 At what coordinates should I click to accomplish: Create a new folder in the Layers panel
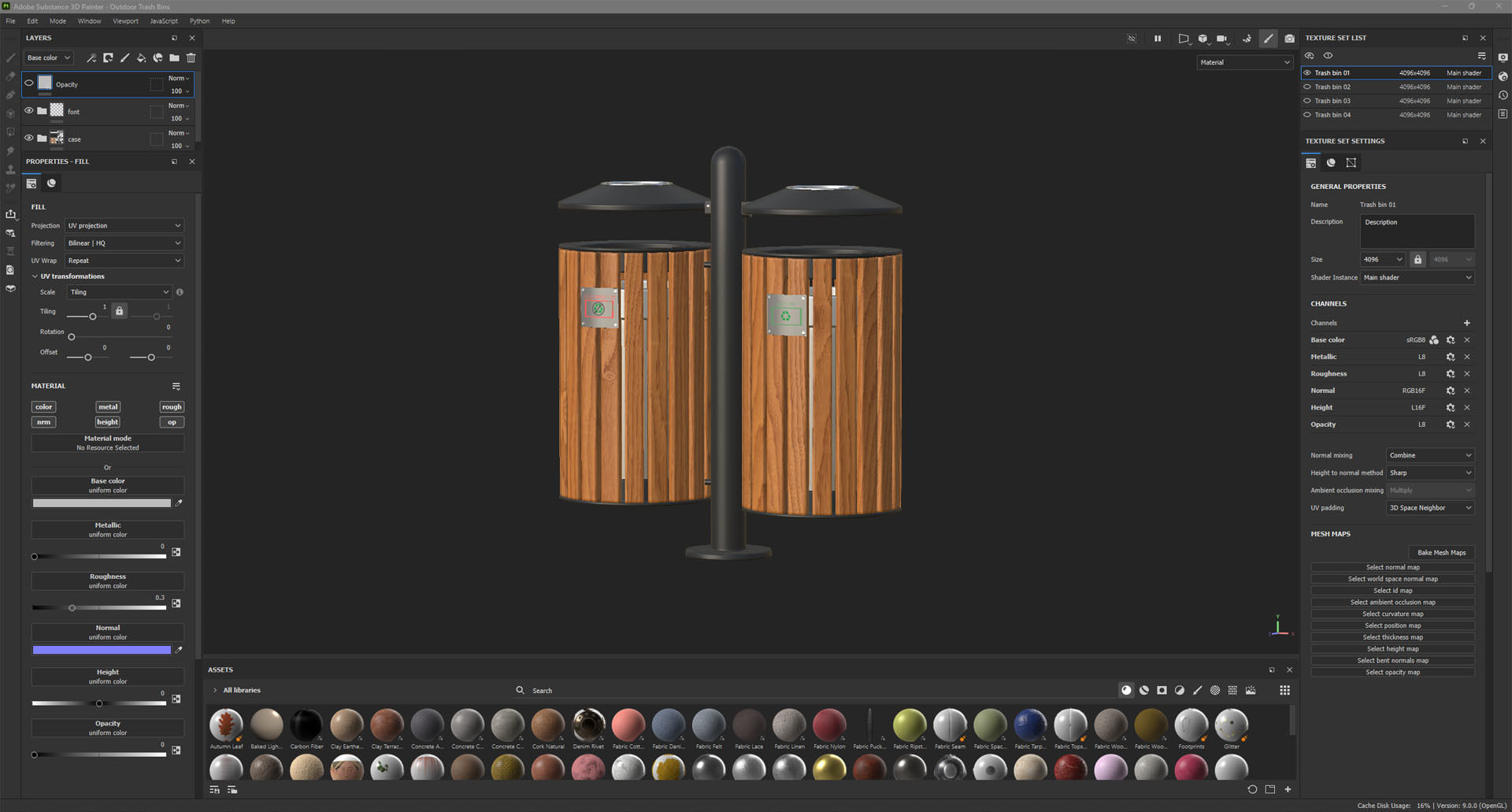point(174,57)
